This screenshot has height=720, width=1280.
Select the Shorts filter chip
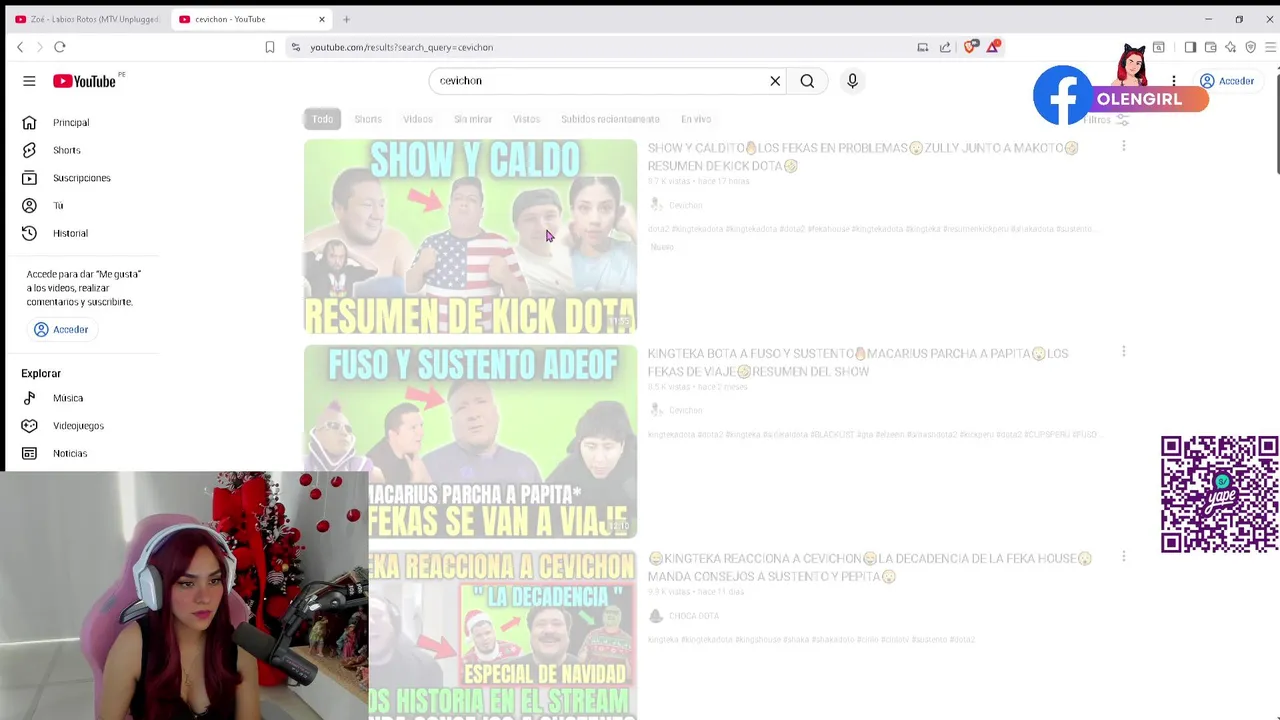click(368, 119)
